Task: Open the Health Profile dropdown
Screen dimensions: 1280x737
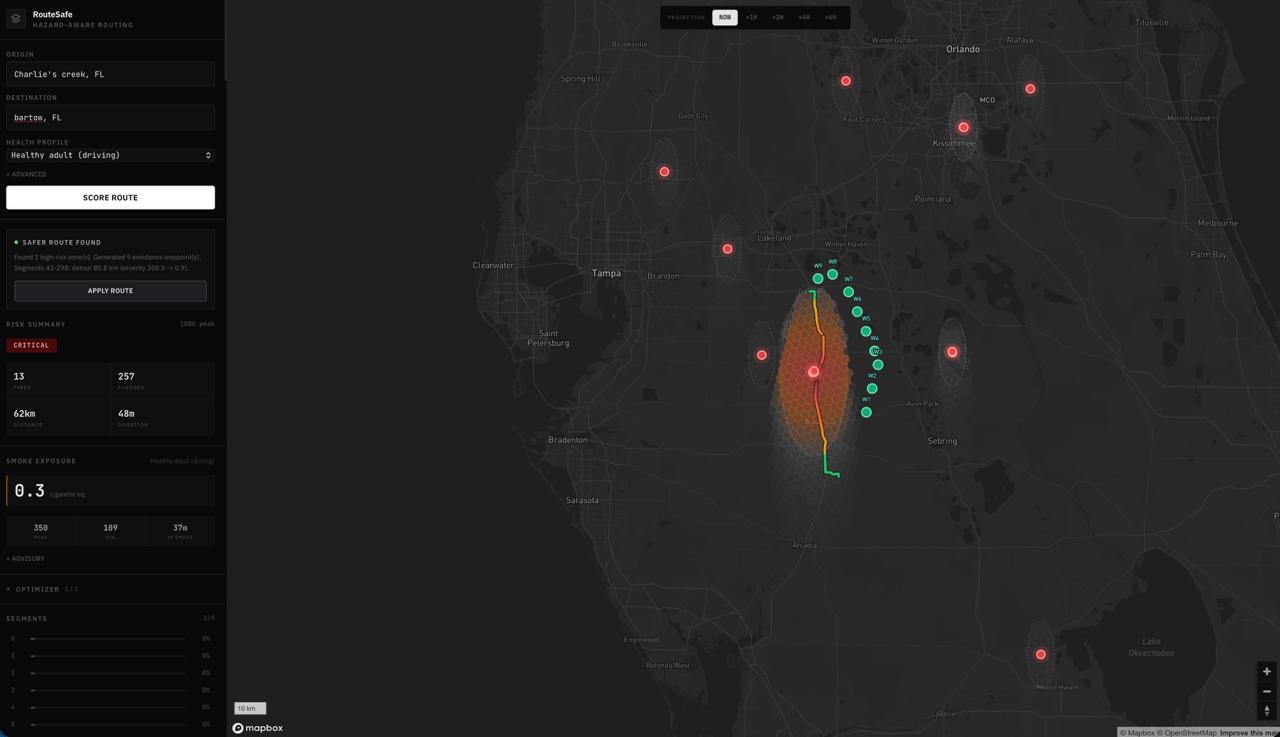Action: (110, 155)
